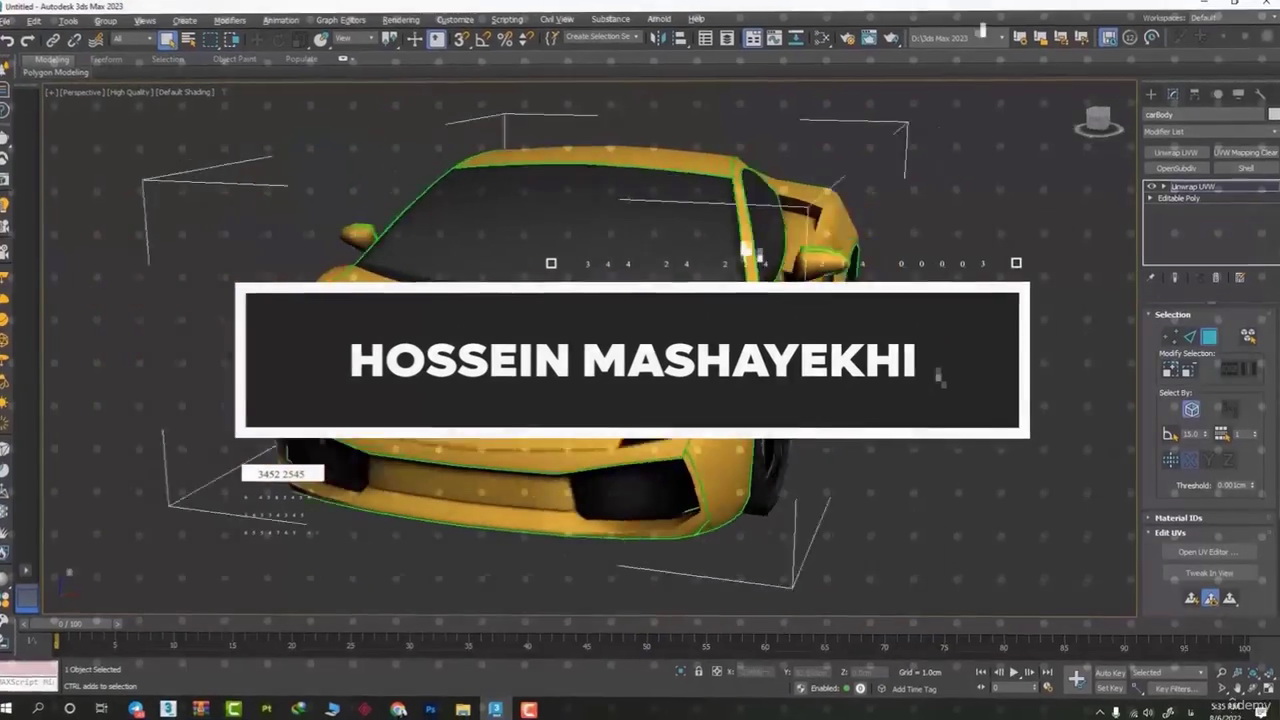Click the Redo arrow in main toolbar
The height and width of the screenshot is (720, 1280).
click(28, 40)
